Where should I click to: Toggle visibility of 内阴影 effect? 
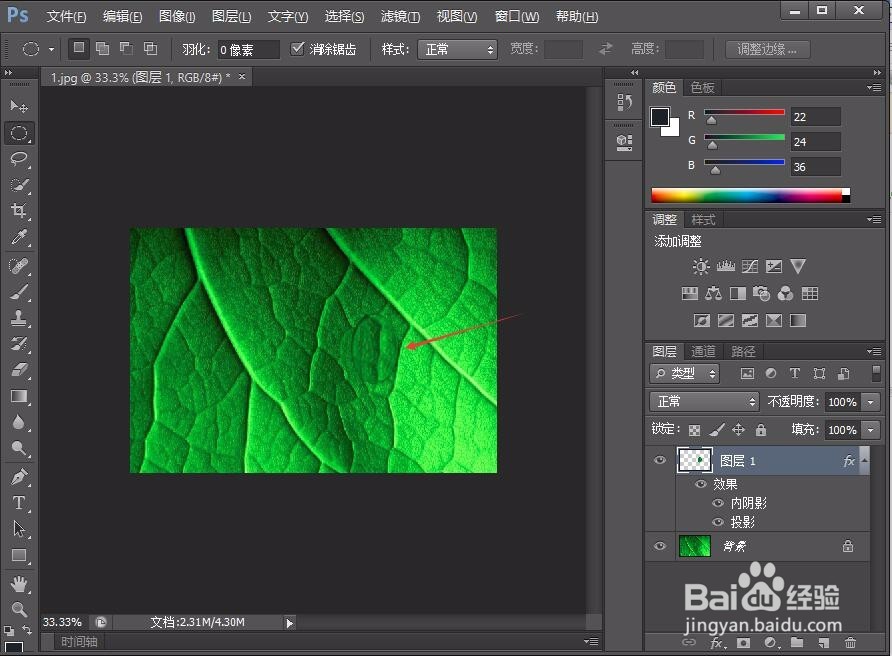pos(718,504)
